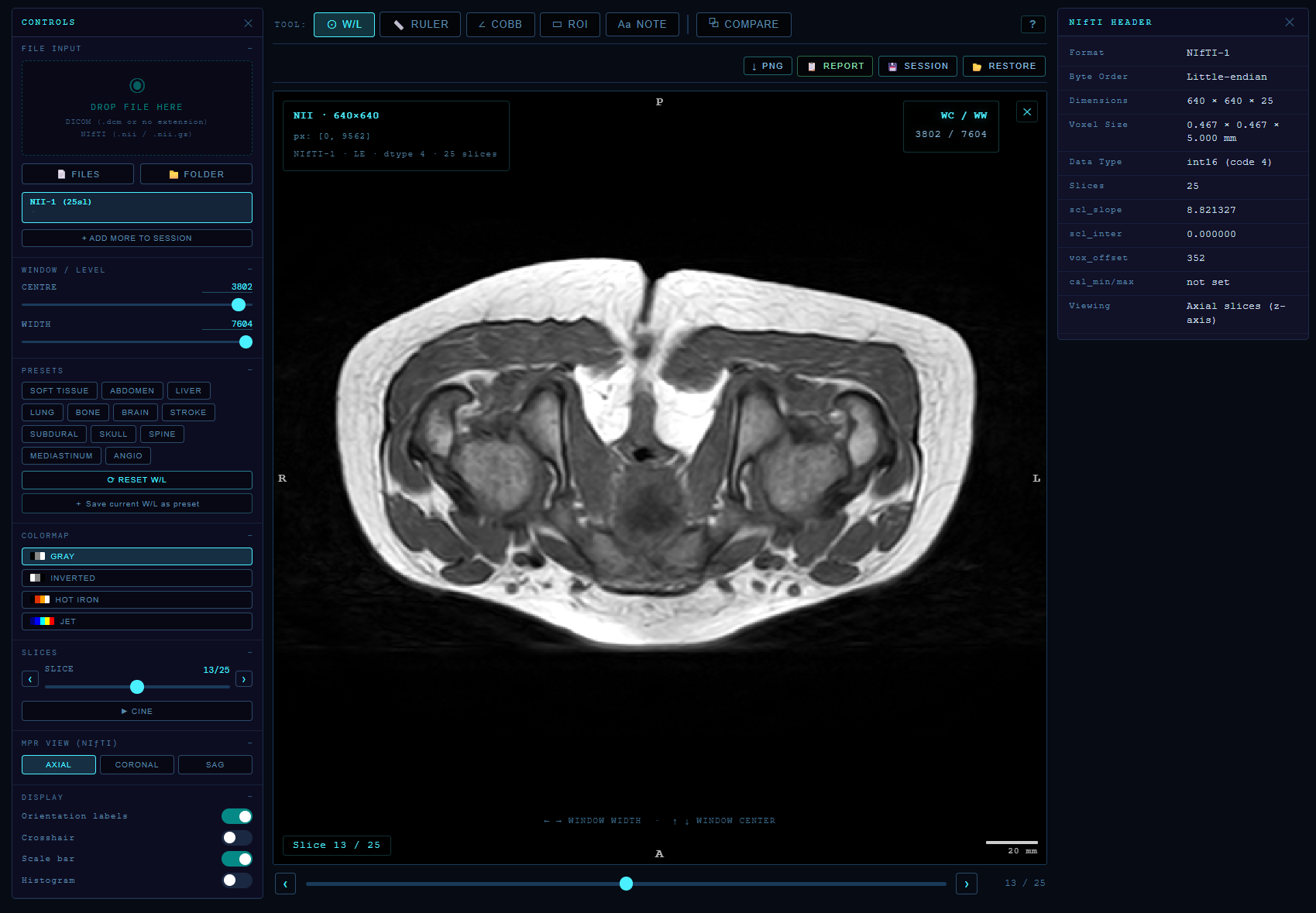1316x913 pixels.
Task: Click Add More To Session
Action: click(137, 239)
